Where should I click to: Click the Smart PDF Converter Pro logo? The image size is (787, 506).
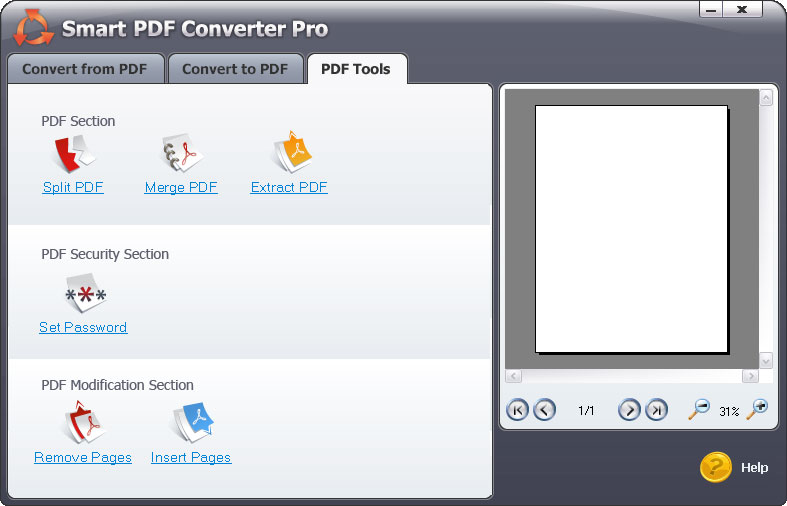tap(33, 28)
